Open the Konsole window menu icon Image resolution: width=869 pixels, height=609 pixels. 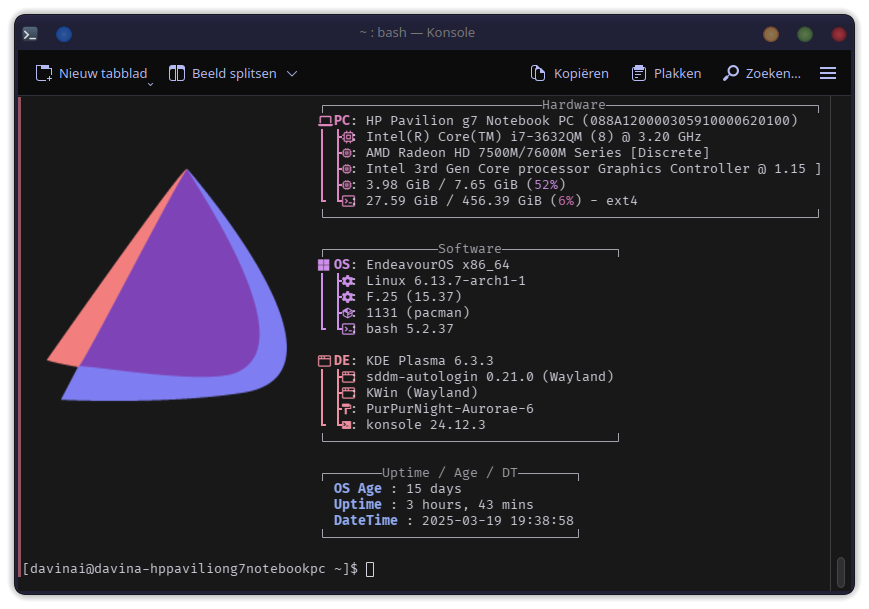point(30,34)
